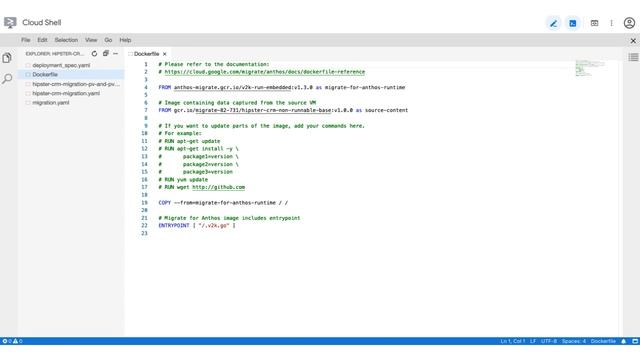
Task: Change the LF line ending setting
Action: (x=533, y=341)
